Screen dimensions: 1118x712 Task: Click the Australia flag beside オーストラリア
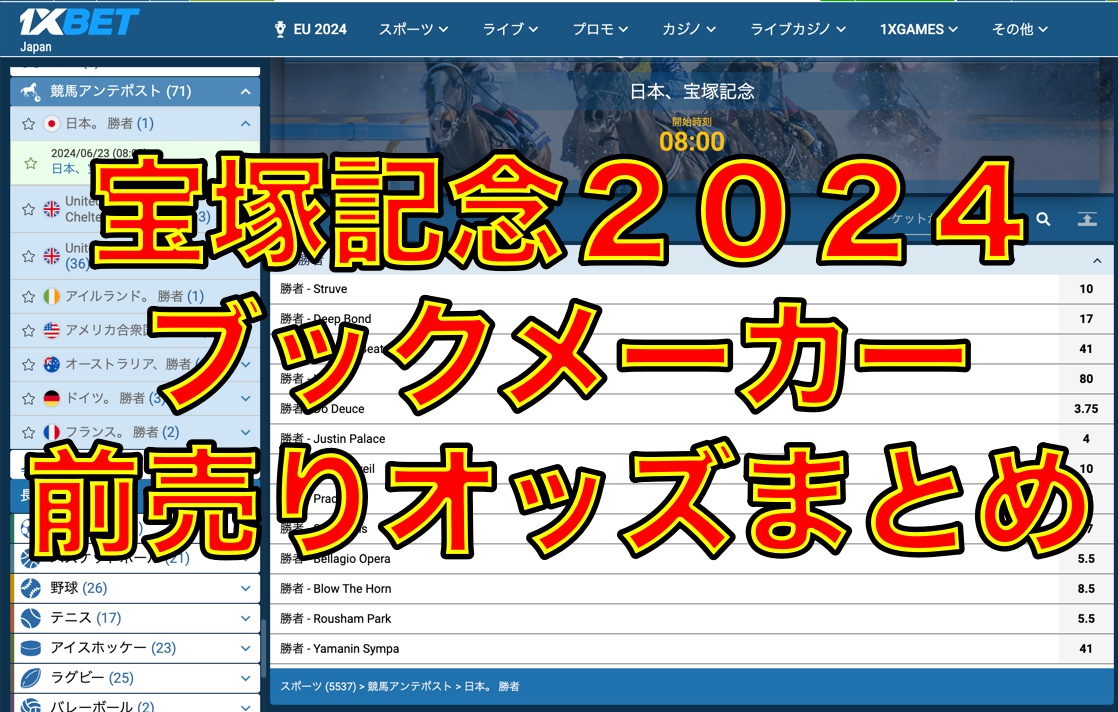51,364
